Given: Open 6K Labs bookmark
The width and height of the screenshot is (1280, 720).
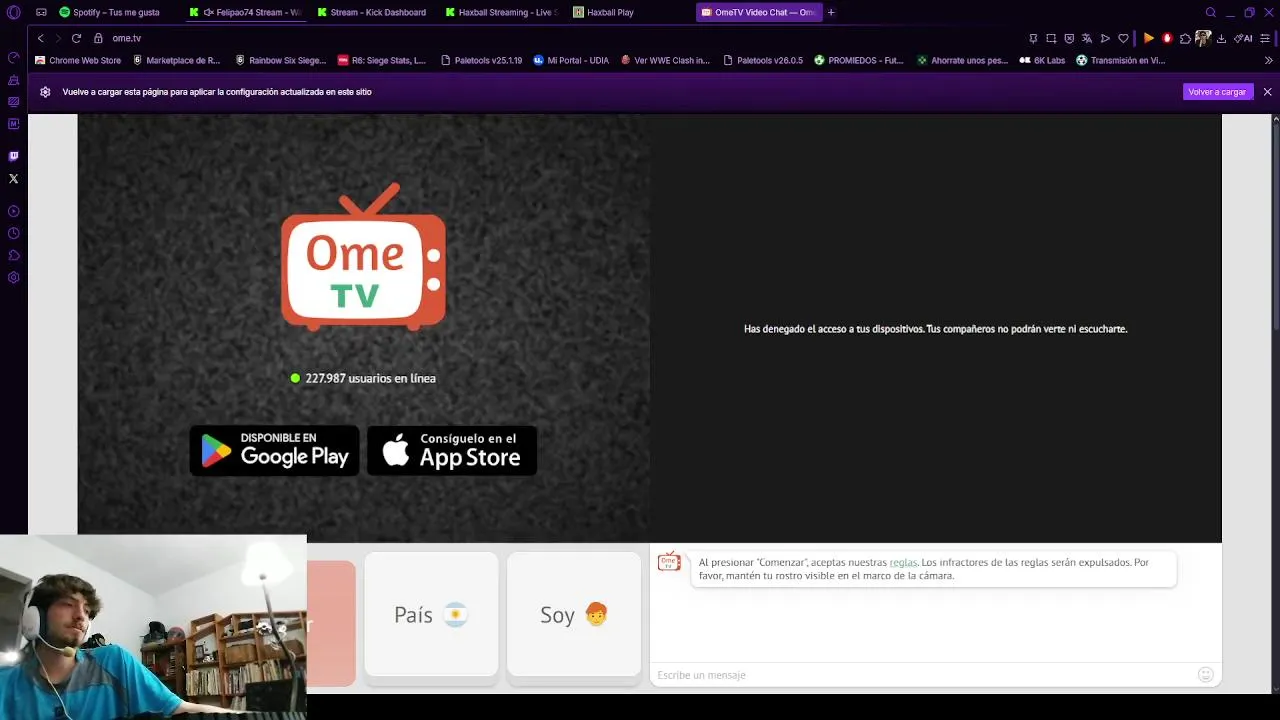Looking at the screenshot, I should [1043, 60].
